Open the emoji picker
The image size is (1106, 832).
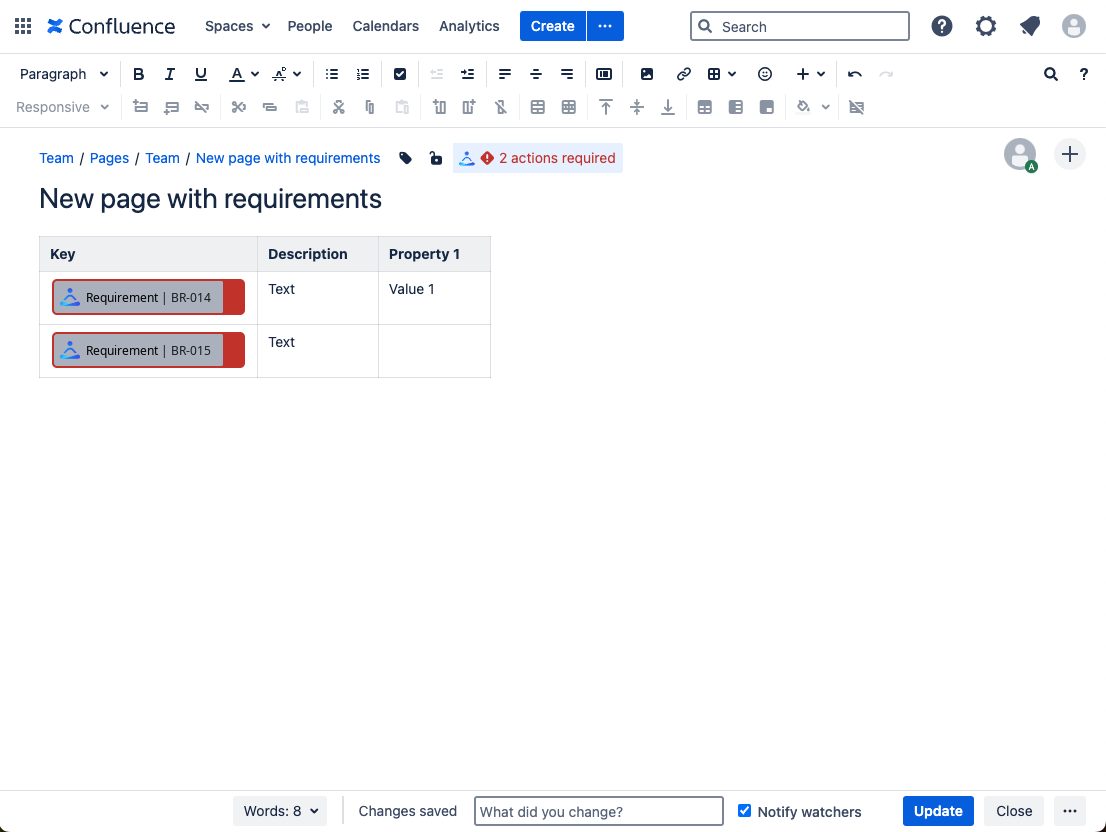click(x=765, y=74)
